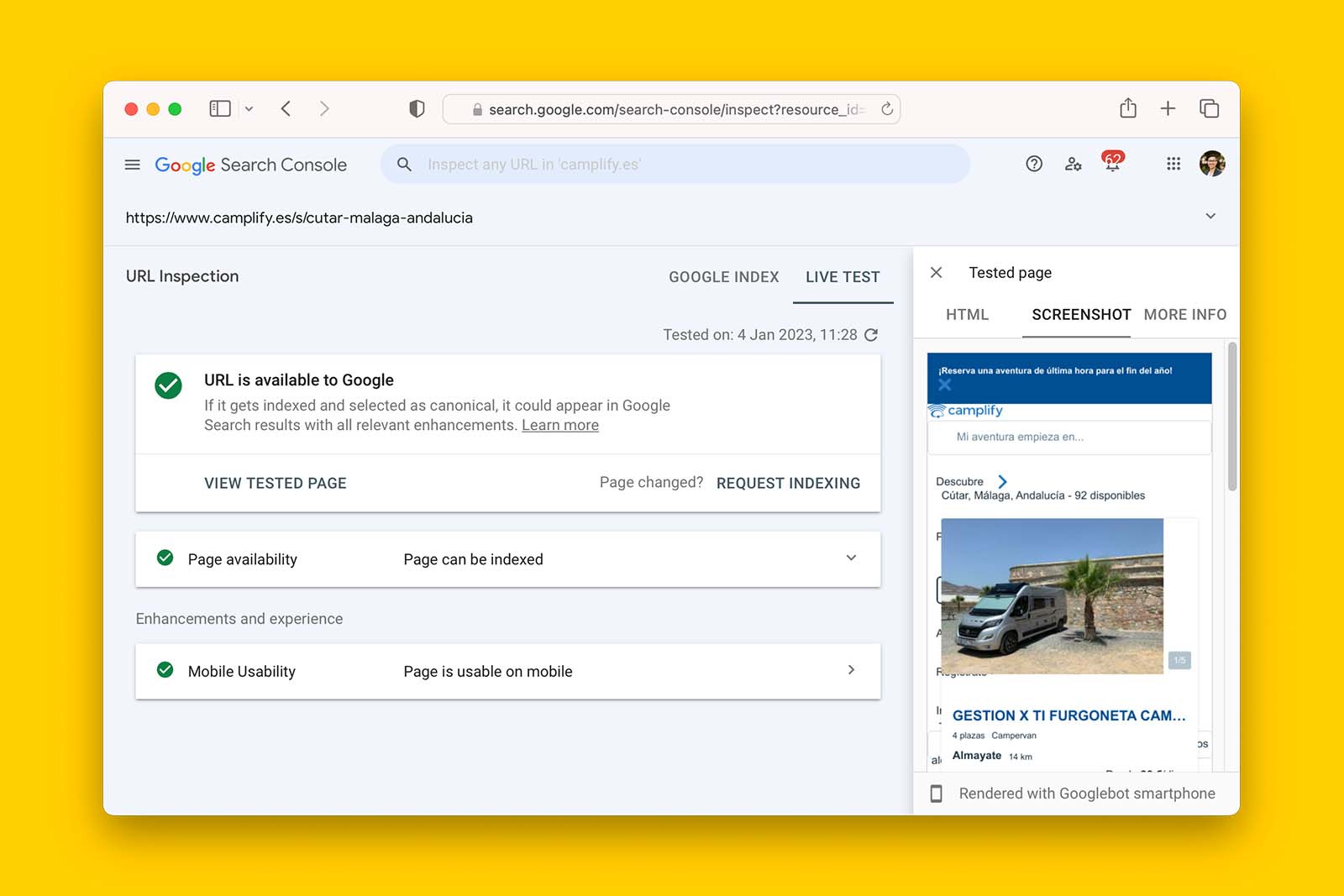Reload the page in address bar
This screenshot has width=1344, height=896.
(x=887, y=108)
